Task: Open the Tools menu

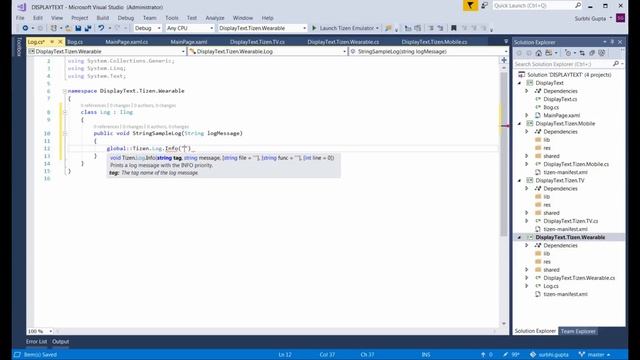Action: pos(172,18)
